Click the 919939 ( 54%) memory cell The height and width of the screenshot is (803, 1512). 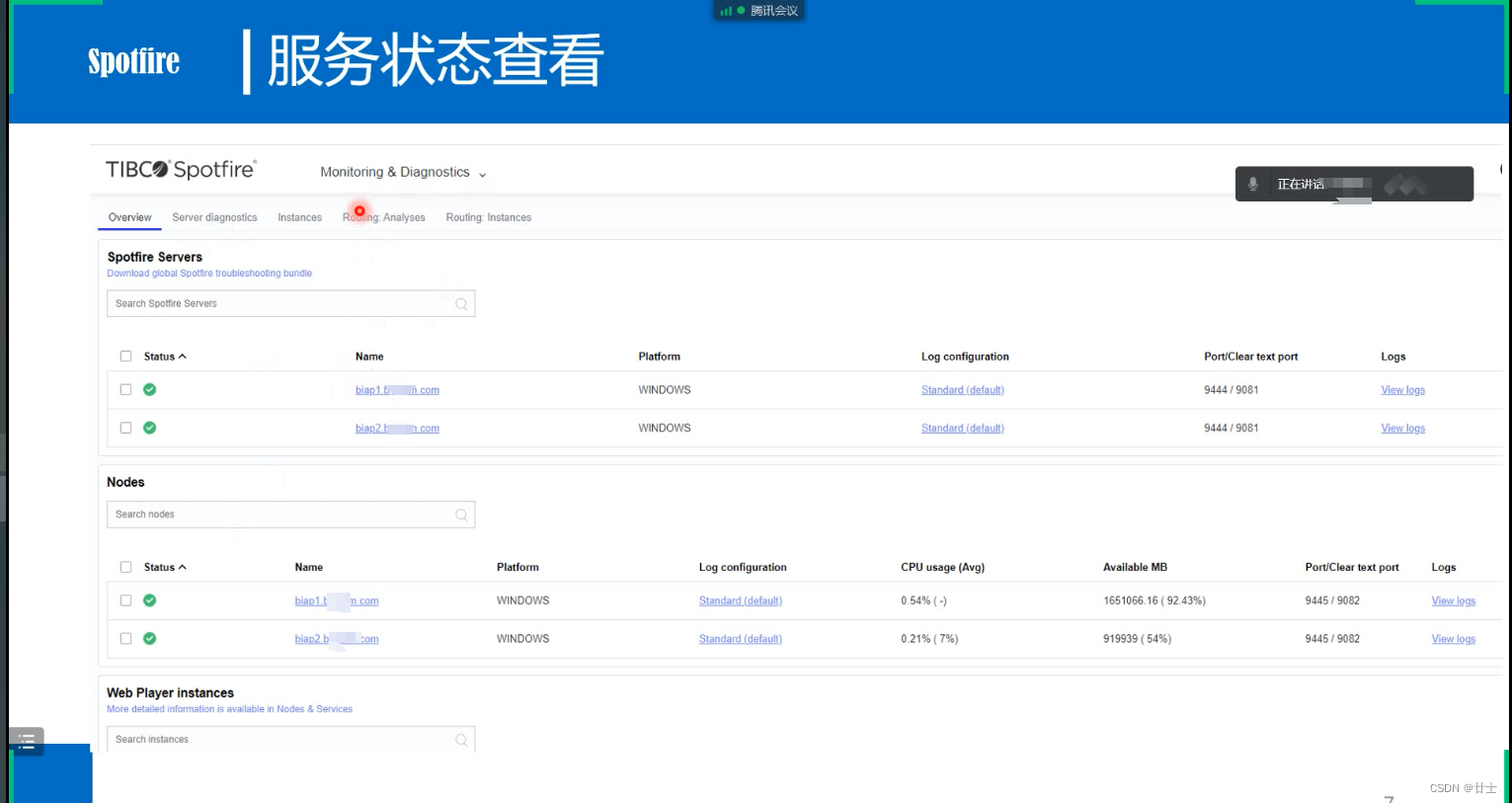point(1137,639)
